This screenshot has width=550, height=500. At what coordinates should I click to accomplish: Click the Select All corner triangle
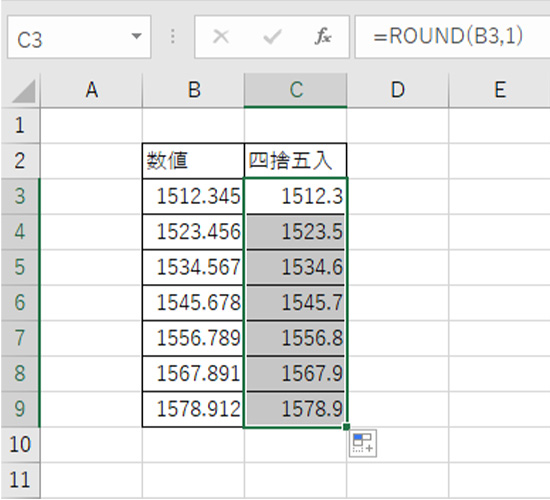[24, 91]
